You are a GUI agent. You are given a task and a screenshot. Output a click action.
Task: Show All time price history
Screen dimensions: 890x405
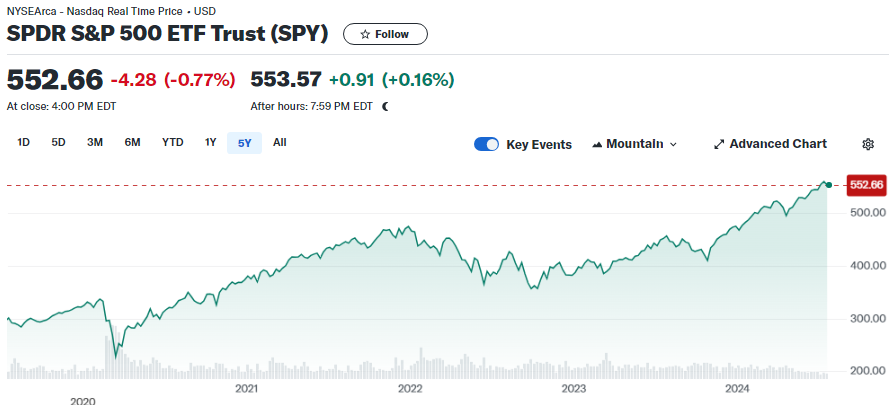(280, 142)
